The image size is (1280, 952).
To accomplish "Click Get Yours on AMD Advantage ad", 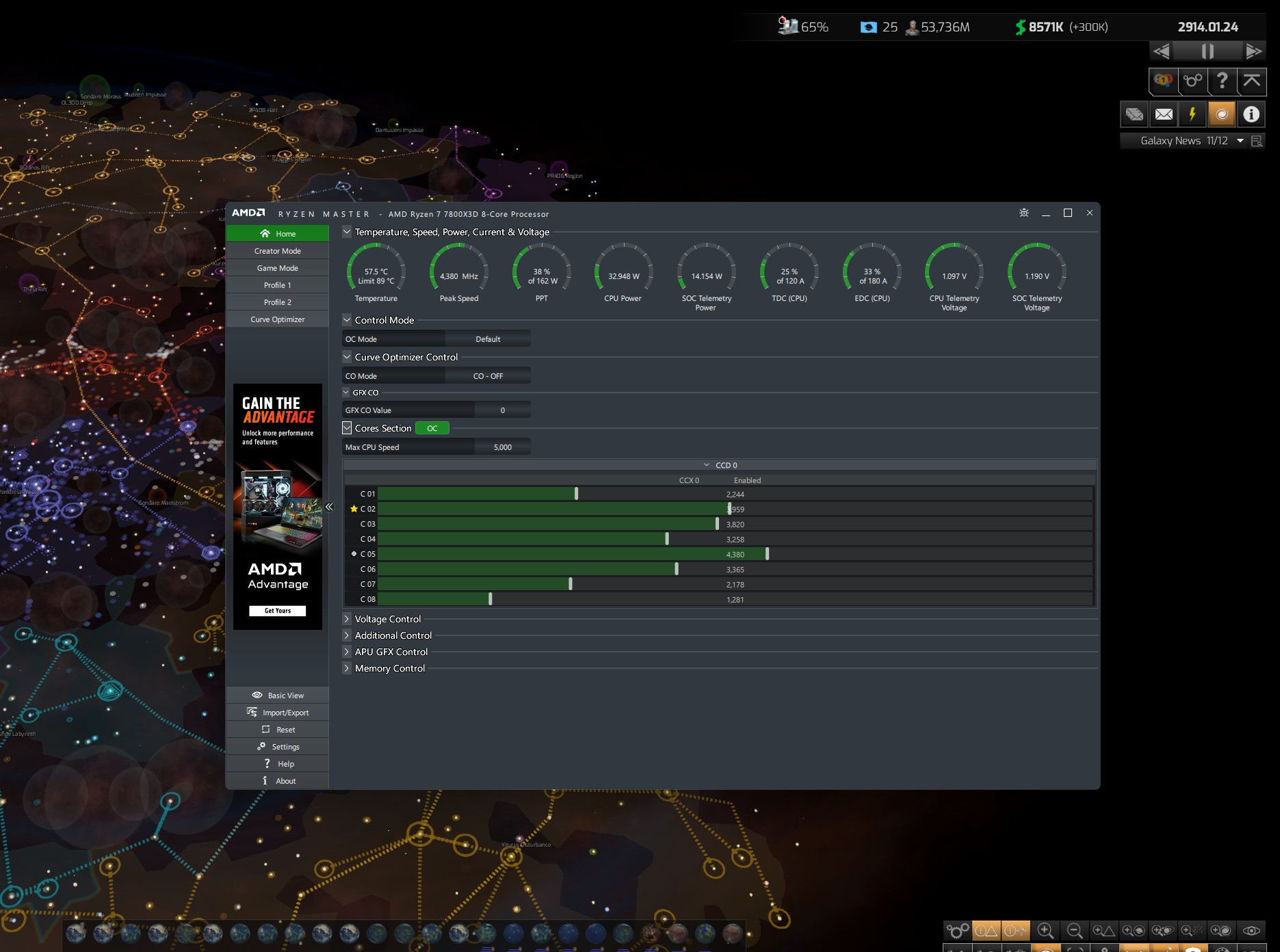I will tap(278, 611).
